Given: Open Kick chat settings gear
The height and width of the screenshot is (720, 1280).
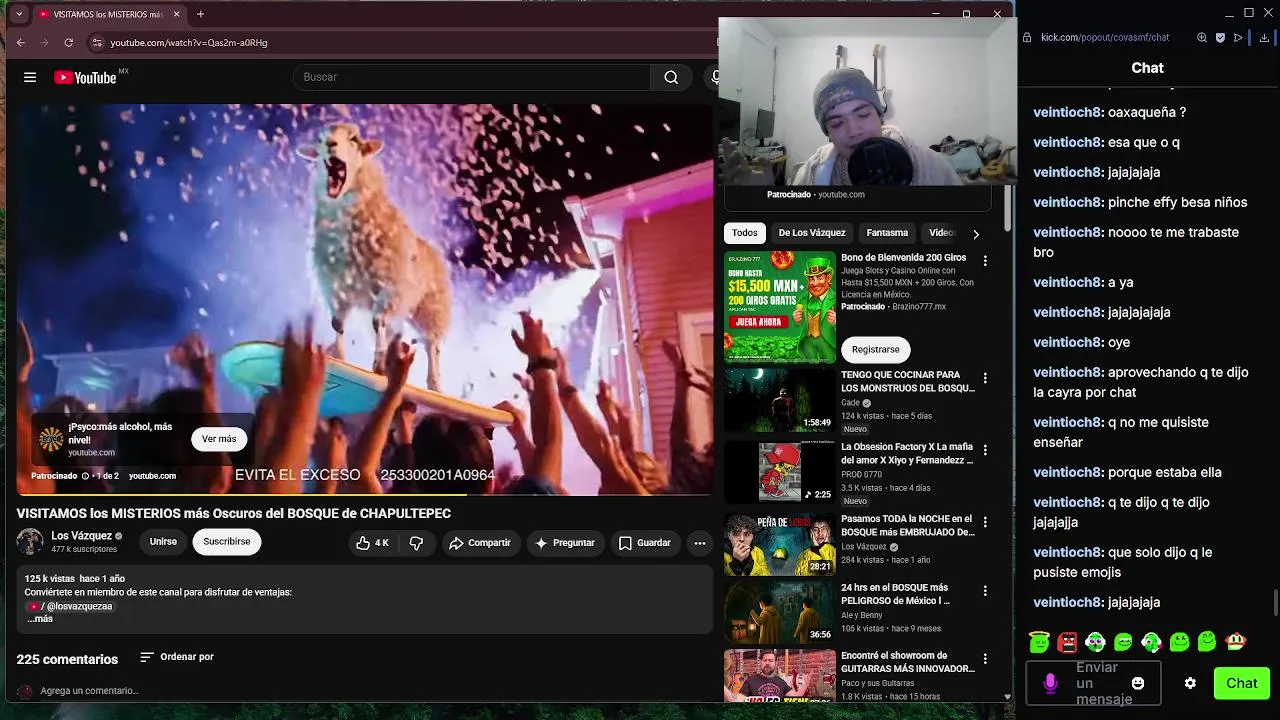Looking at the screenshot, I should pos(1190,683).
